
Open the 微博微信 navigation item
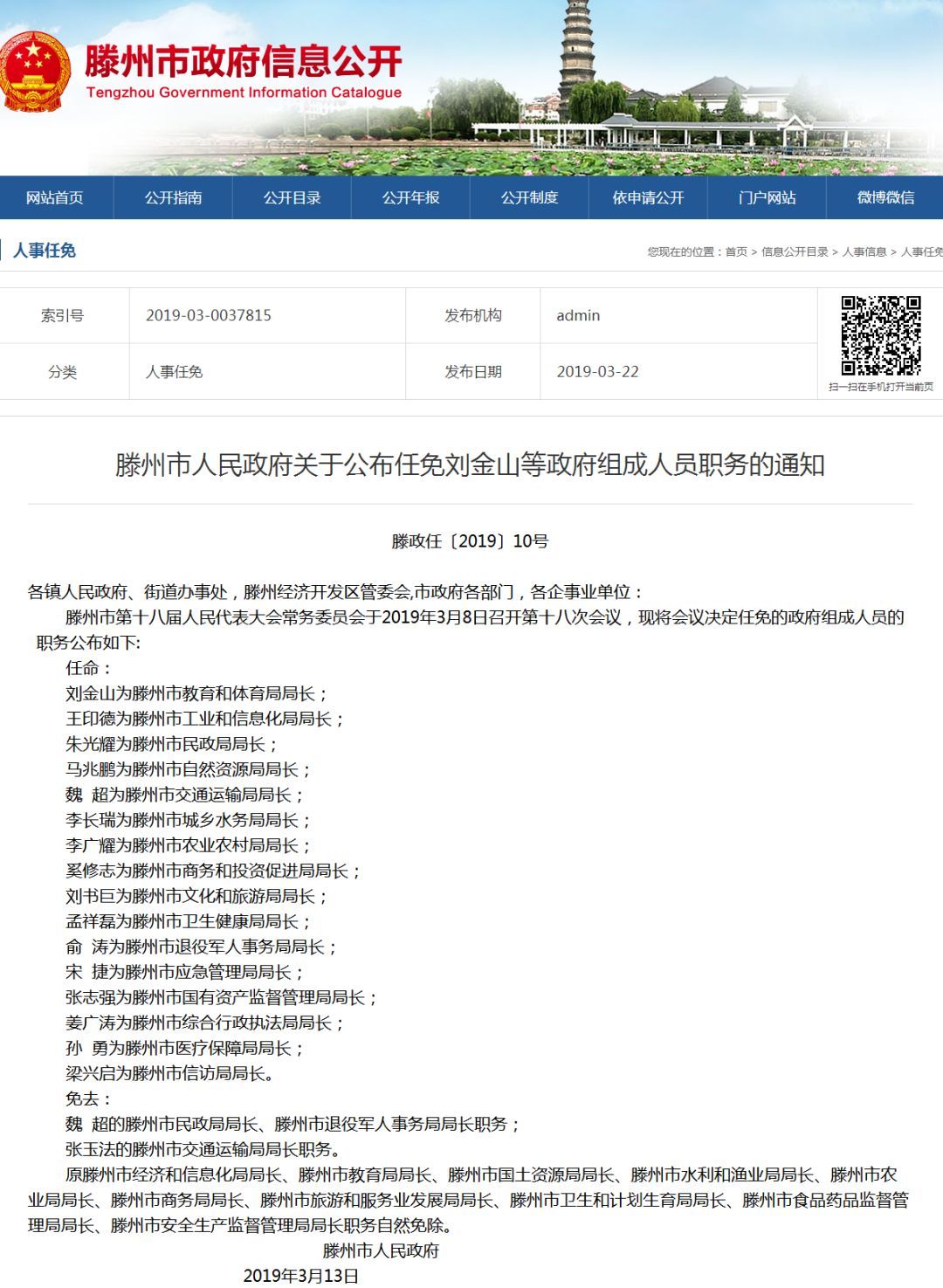(884, 197)
